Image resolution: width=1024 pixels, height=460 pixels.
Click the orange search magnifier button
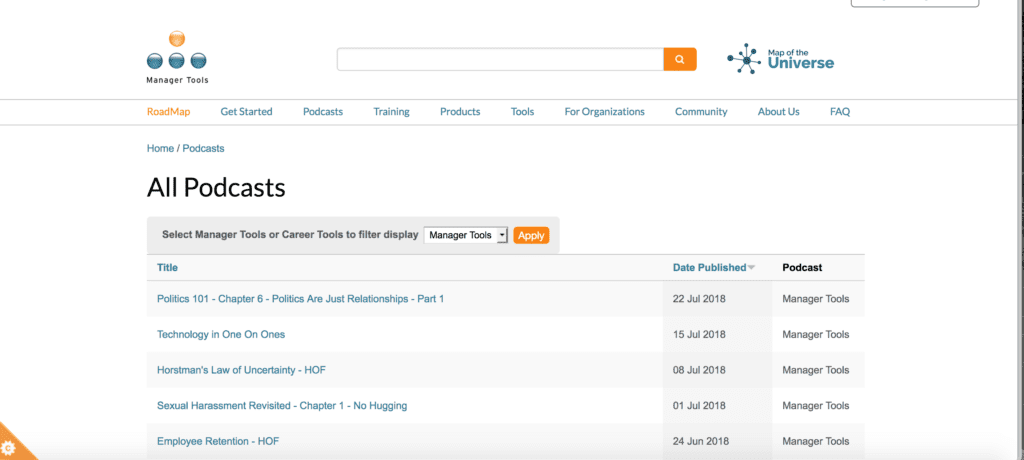pos(680,59)
